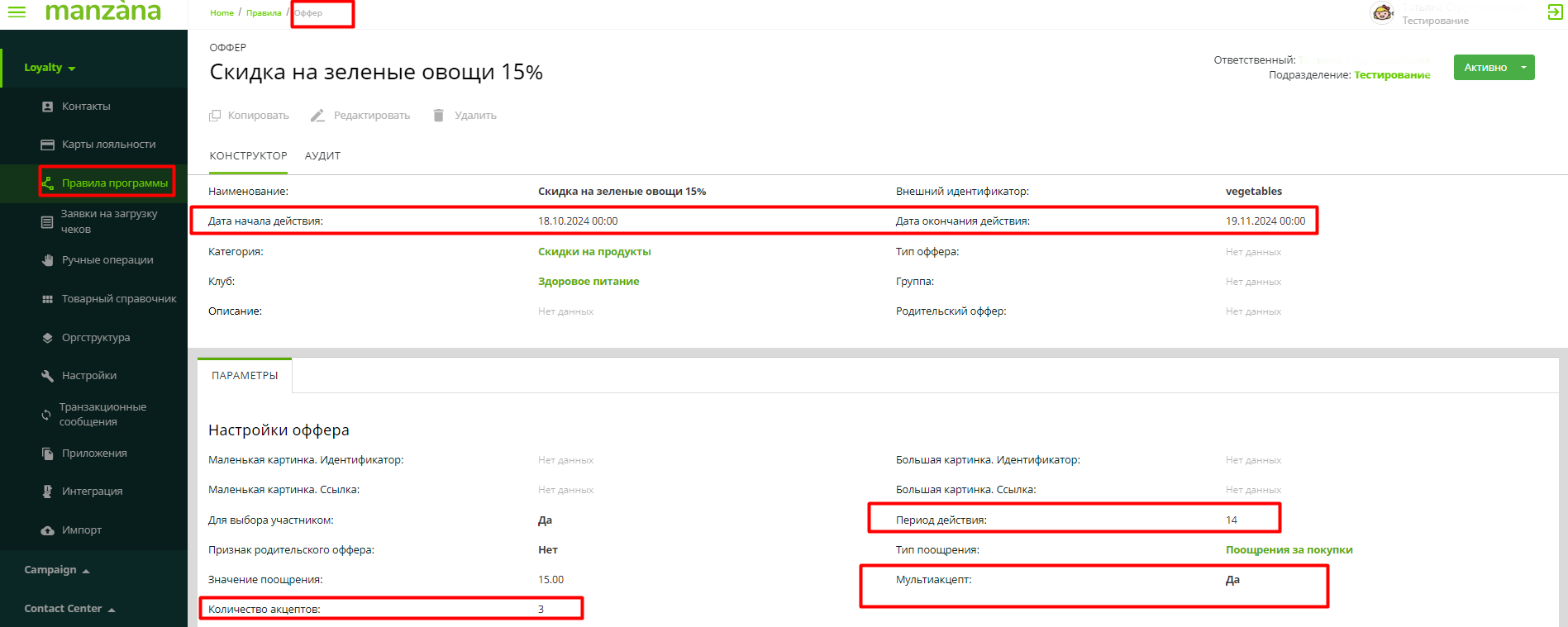Follow the Здоровое питание club link
The width and height of the screenshot is (1568, 627).
click(x=589, y=282)
